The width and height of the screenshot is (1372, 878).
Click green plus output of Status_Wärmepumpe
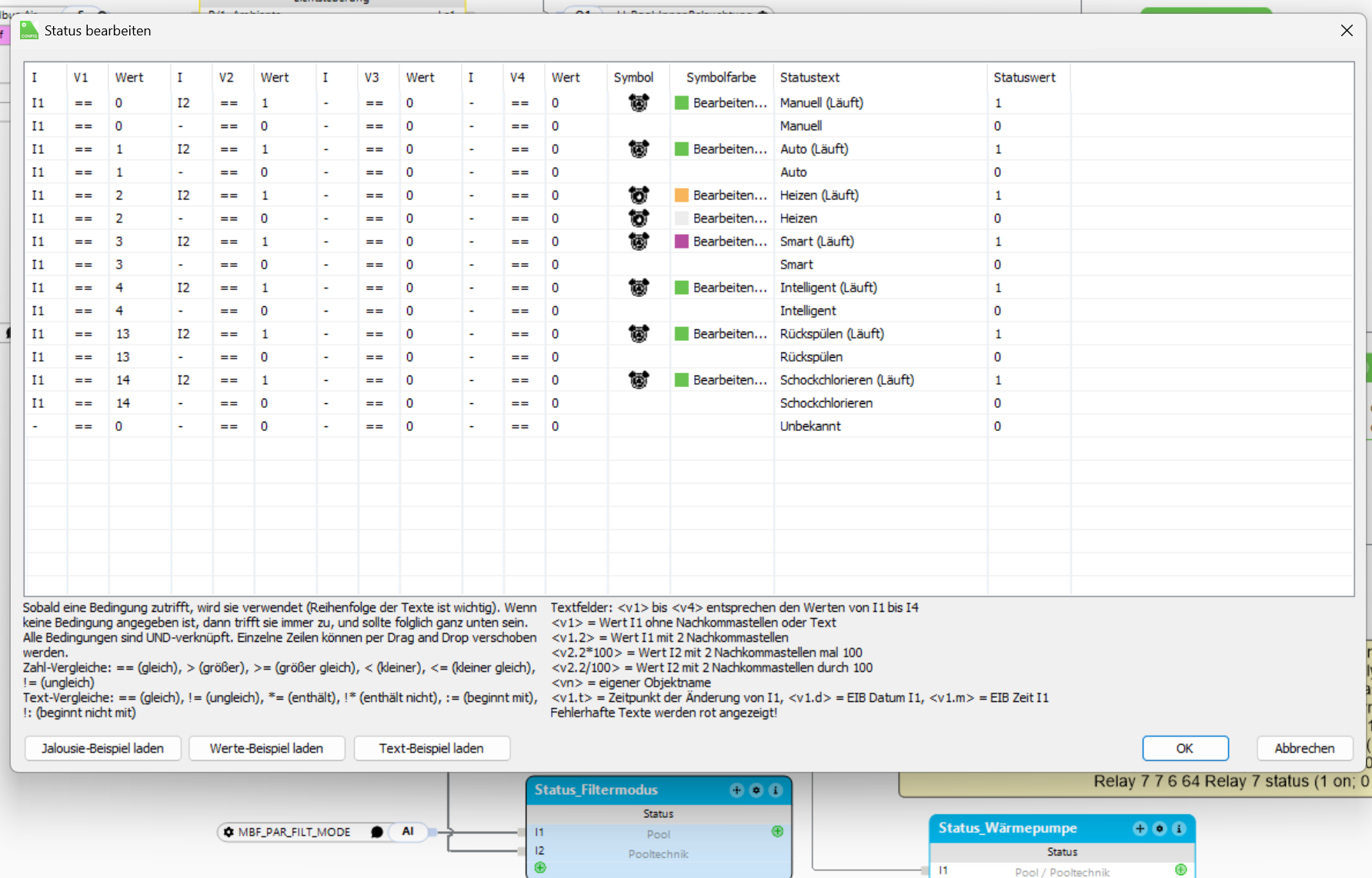[1180, 870]
